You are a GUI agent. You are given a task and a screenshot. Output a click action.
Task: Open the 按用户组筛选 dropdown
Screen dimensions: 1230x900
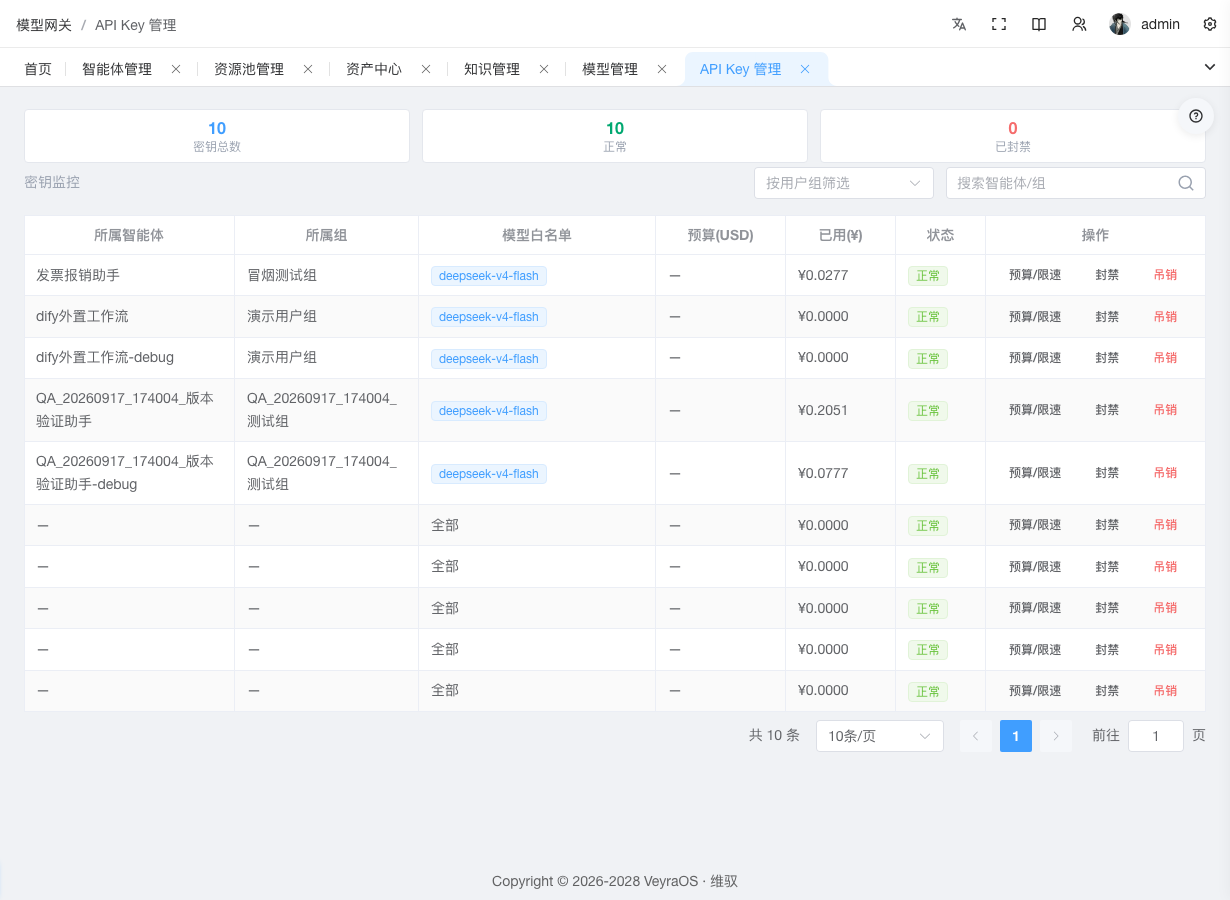pos(844,183)
